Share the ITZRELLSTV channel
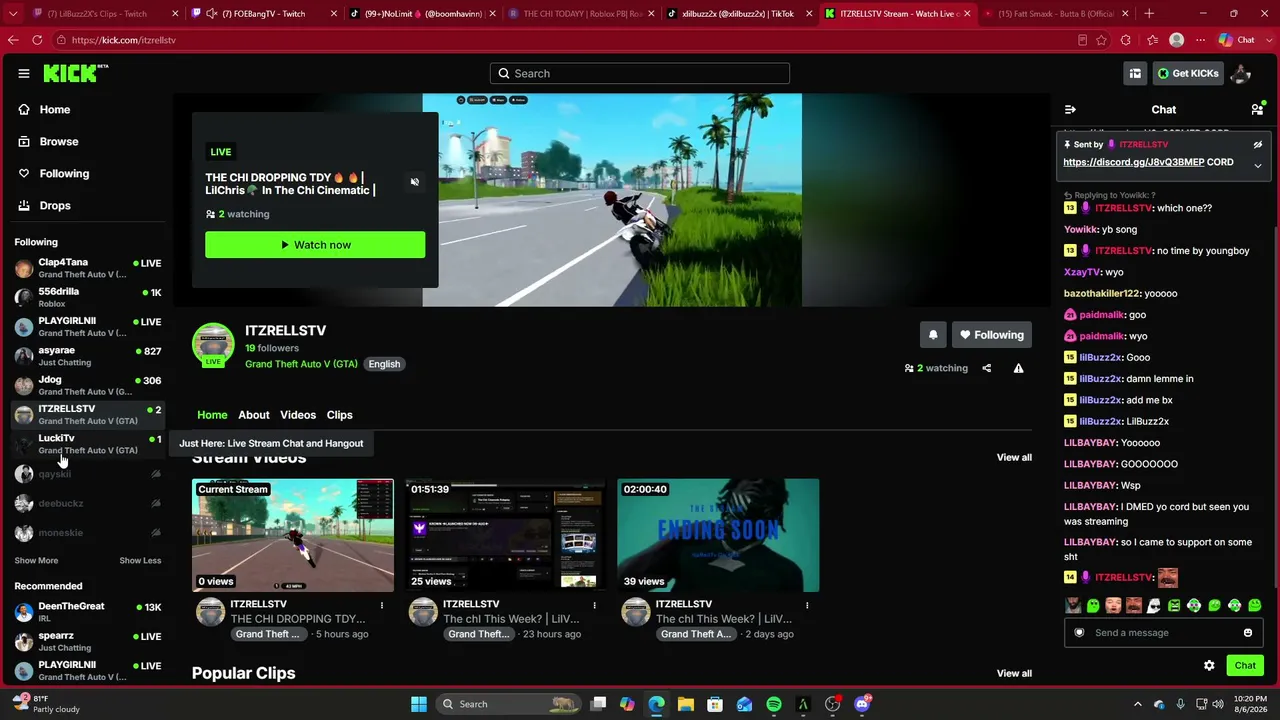The height and width of the screenshot is (720, 1280). [x=986, y=368]
